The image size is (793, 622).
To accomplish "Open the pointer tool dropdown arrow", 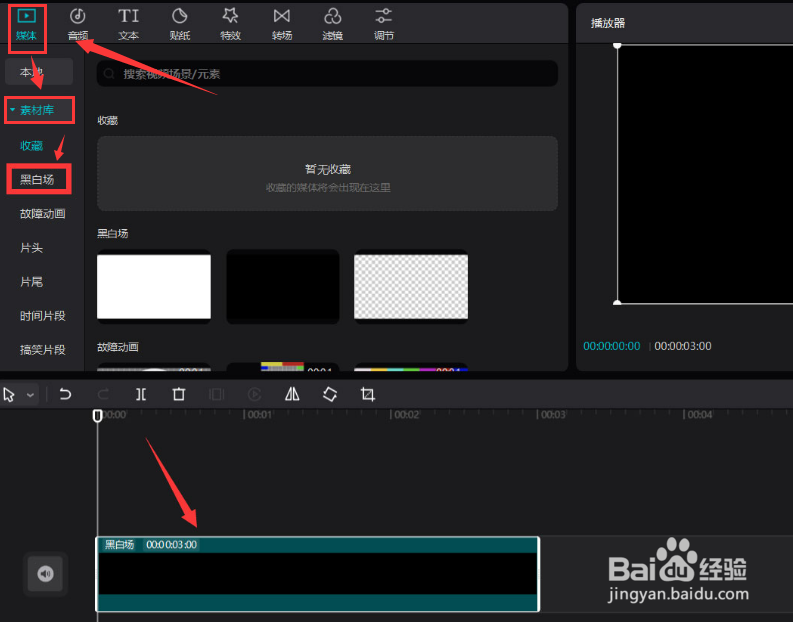I will pos(30,395).
